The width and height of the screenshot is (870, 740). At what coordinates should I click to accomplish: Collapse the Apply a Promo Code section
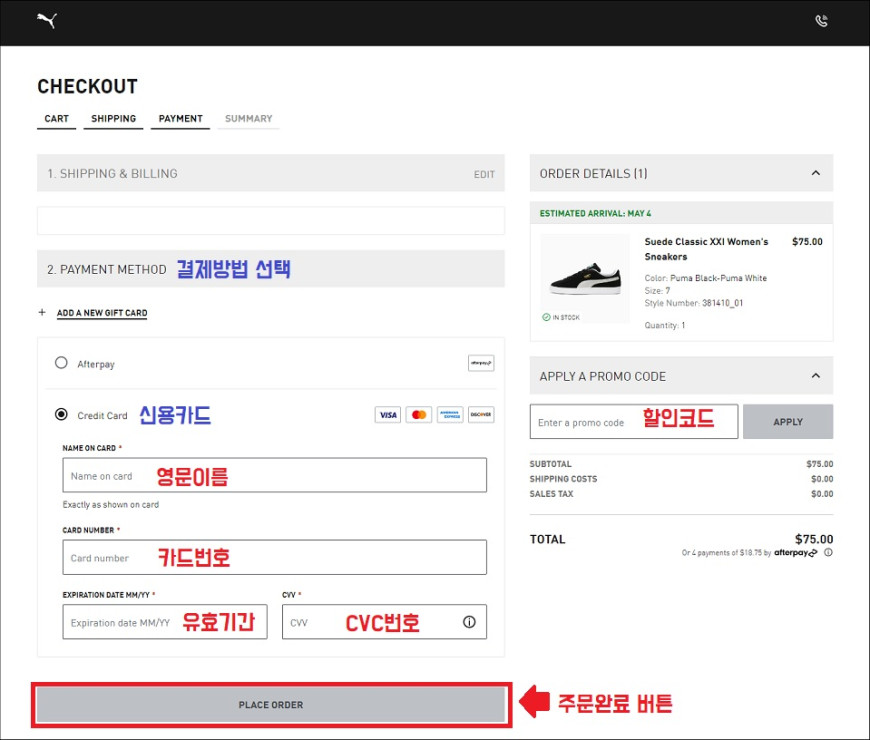click(816, 376)
